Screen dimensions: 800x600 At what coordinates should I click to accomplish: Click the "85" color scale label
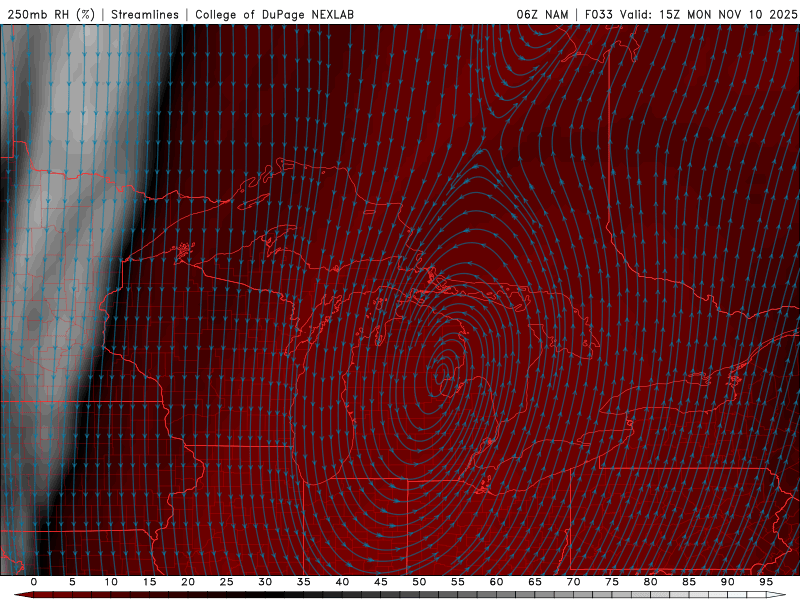[689, 582]
